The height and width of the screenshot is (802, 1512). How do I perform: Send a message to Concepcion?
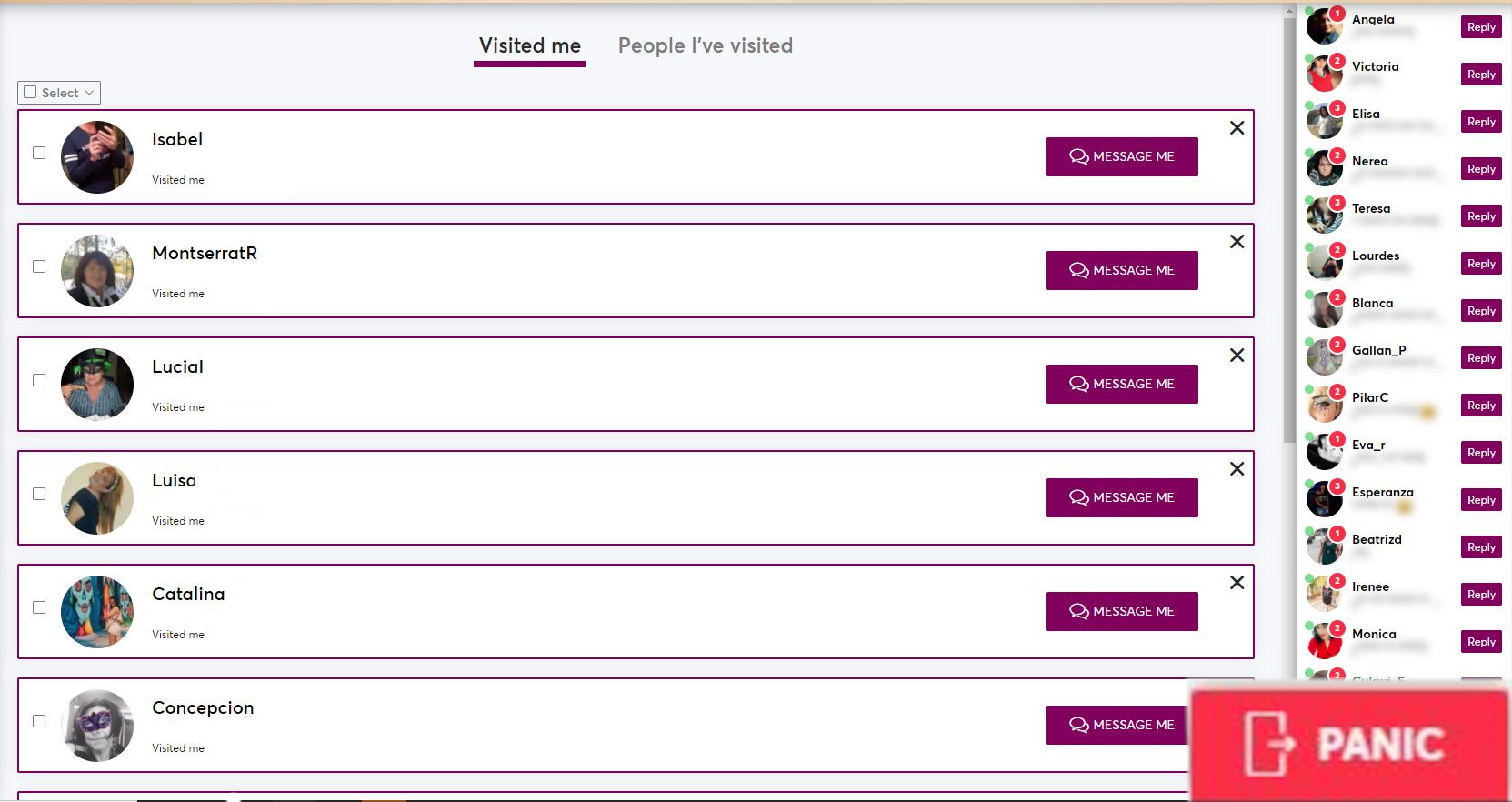[x=1121, y=725]
